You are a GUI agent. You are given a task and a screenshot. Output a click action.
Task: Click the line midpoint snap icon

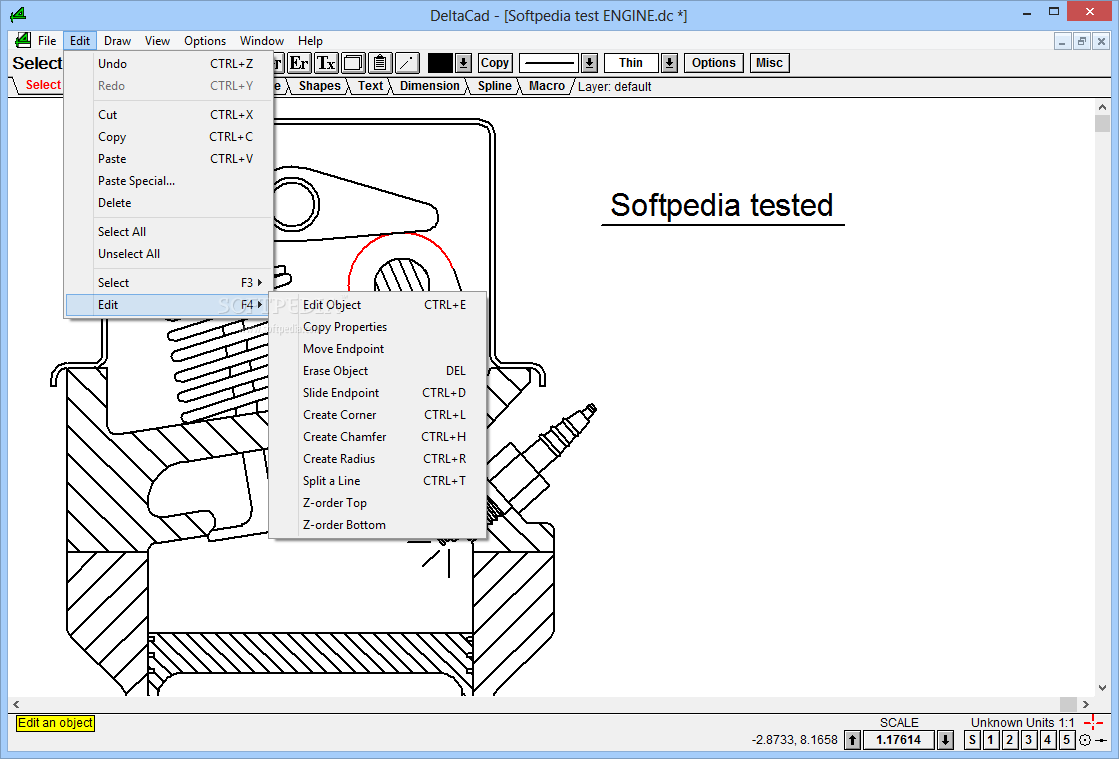pyautogui.click(x=1101, y=740)
